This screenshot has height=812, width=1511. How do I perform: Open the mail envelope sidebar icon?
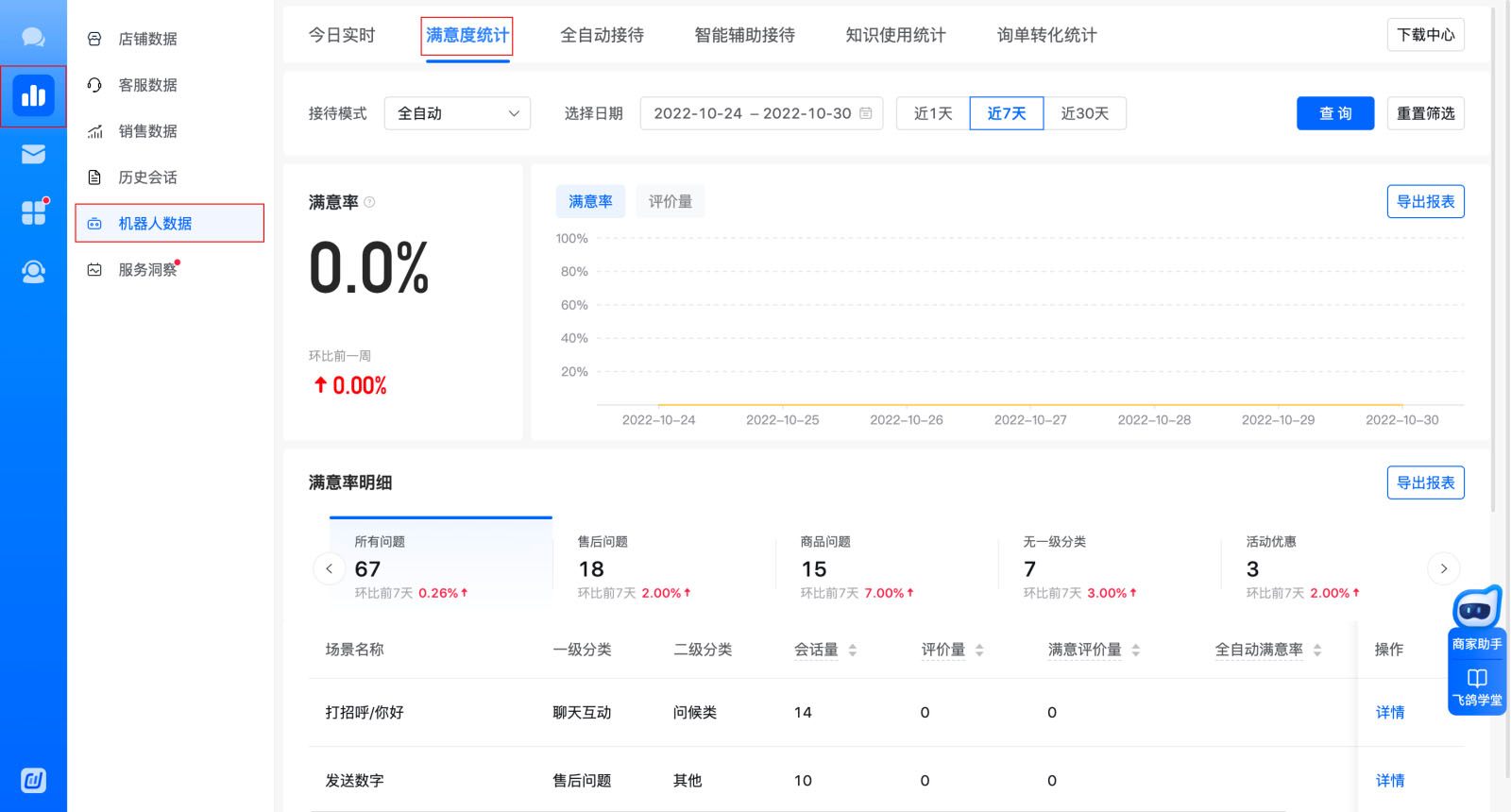tap(33, 154)
